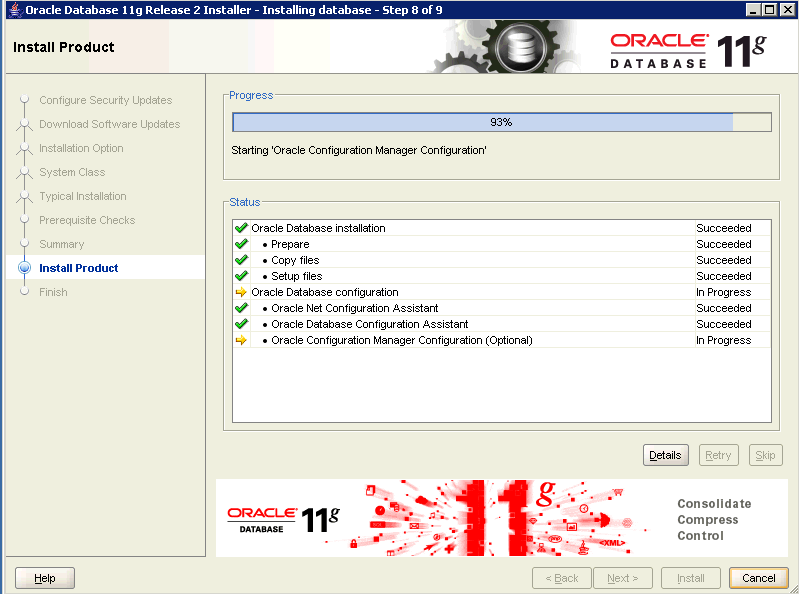Select the Install Product step in sidebar
Image resolution: width=799 pixels, height=594 pixels.
78,268
